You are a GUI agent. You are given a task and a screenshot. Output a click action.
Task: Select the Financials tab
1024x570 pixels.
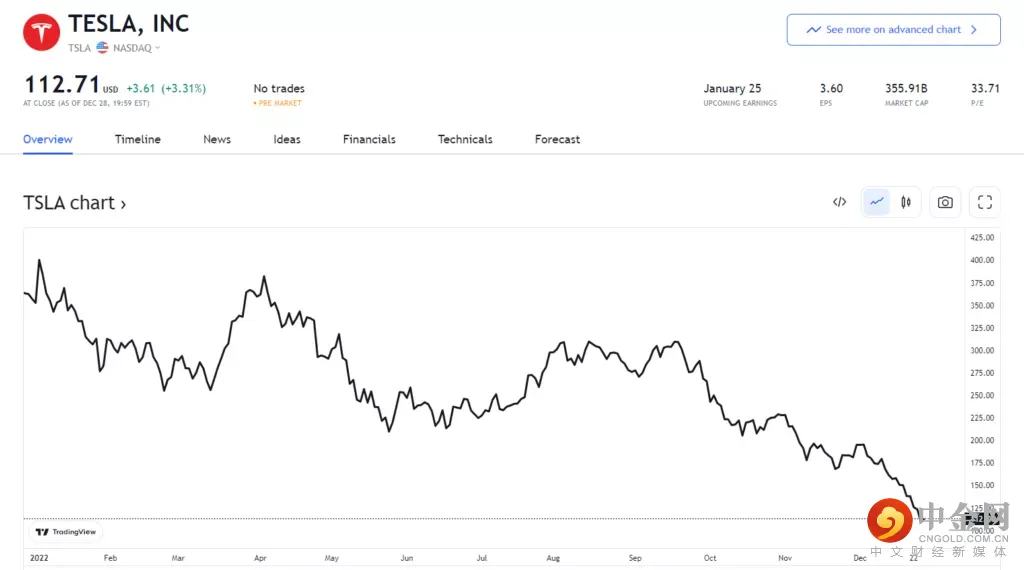[369, 139]
